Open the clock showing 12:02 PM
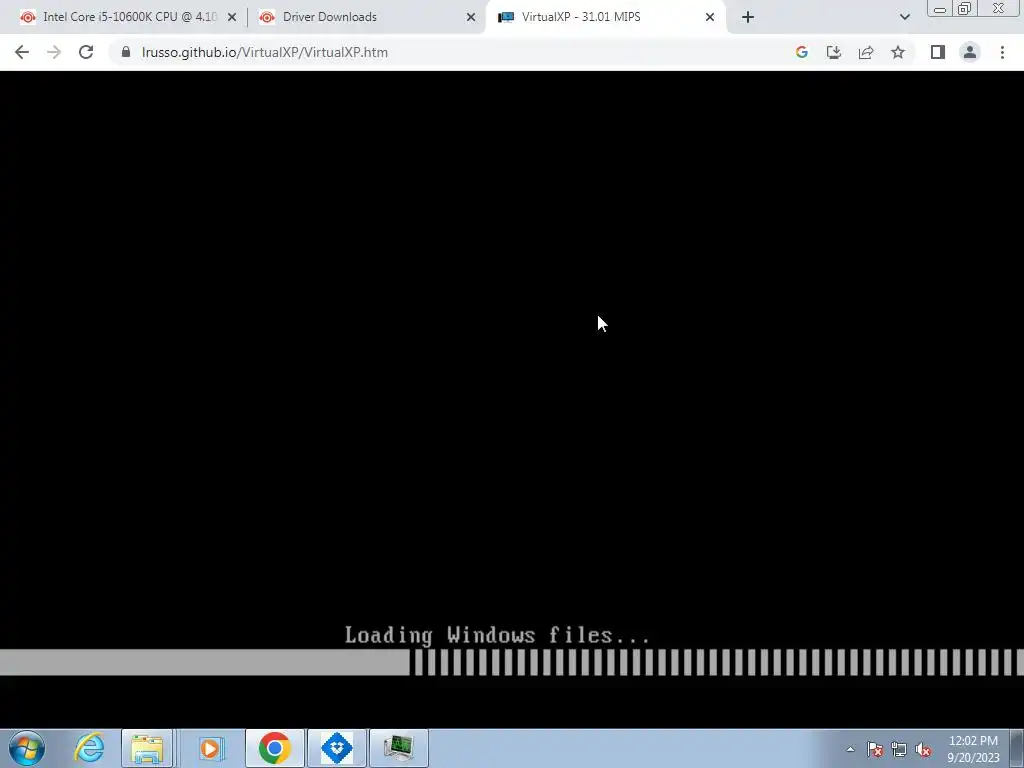1024x768 pixels. 973,749
